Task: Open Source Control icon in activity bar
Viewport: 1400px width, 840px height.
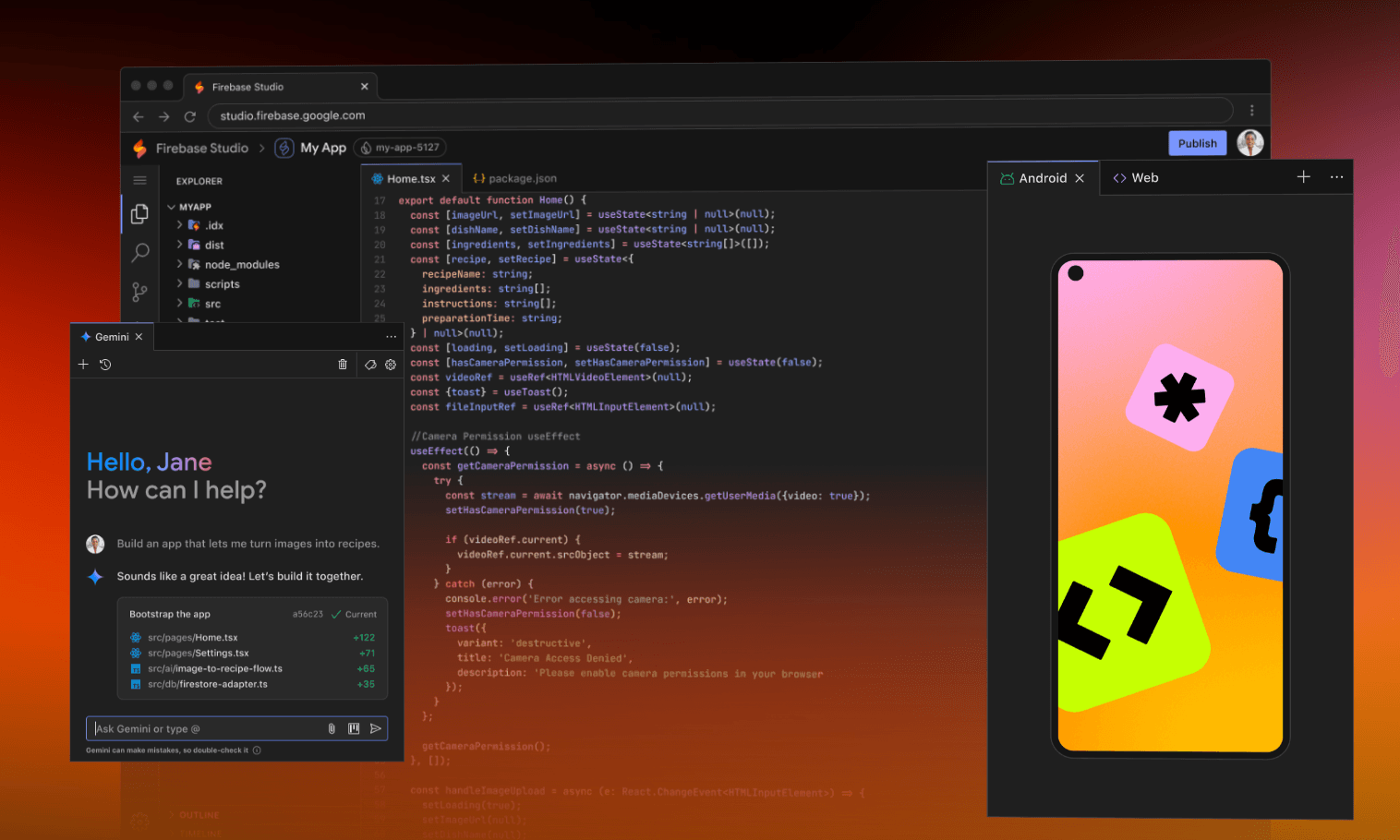Action: tap(139, 292)
